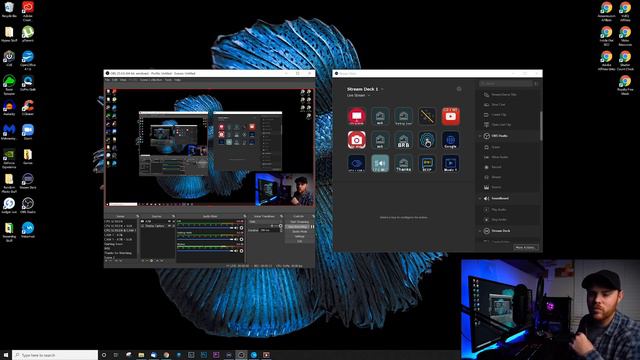Open Settings from OBS Controls
640x360 pixels.
(x=299, y=236)
